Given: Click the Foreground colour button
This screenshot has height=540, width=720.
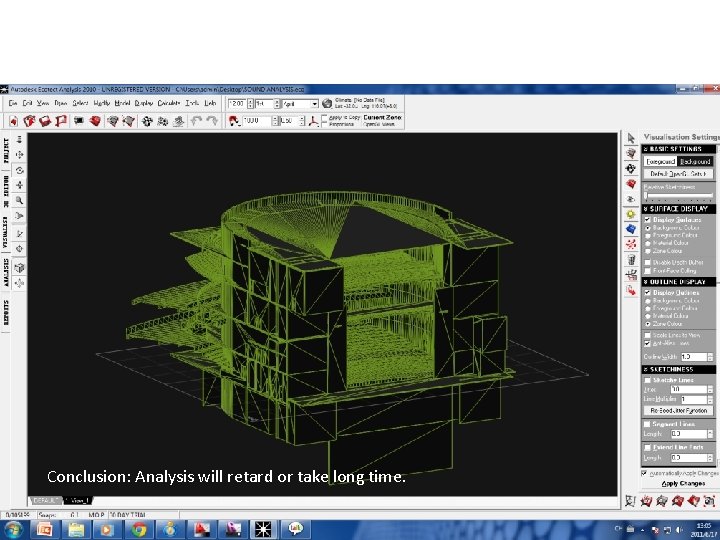Looking at the screenshot, I should click(660, 162).
